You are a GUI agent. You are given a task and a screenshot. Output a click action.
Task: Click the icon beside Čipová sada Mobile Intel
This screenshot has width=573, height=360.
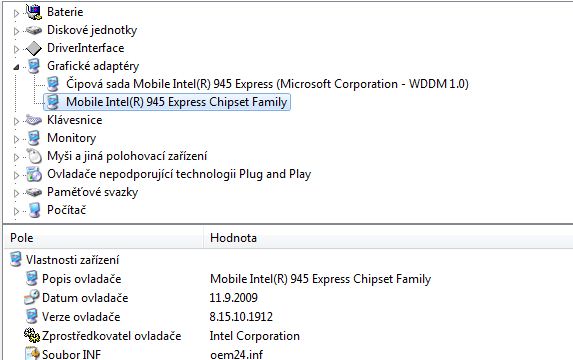(53, 84)
